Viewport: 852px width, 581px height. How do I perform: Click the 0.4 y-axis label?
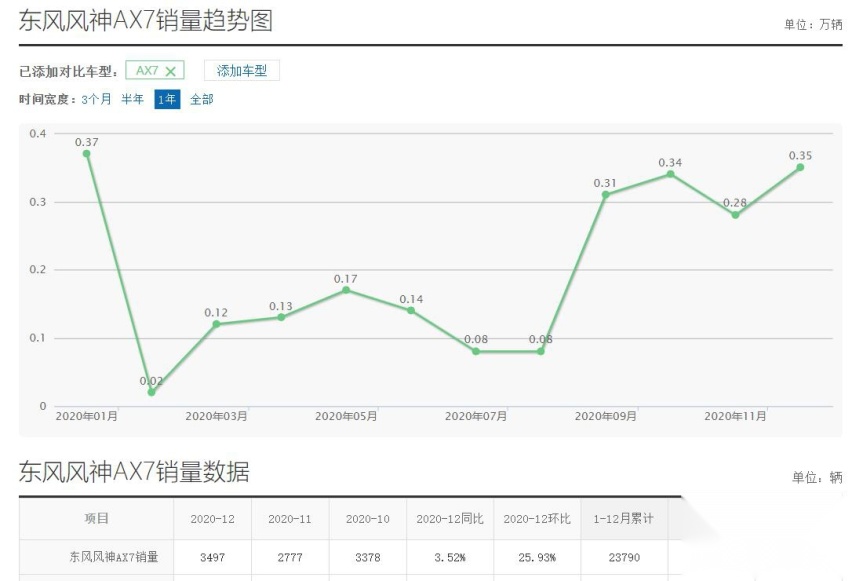(37, 134)
